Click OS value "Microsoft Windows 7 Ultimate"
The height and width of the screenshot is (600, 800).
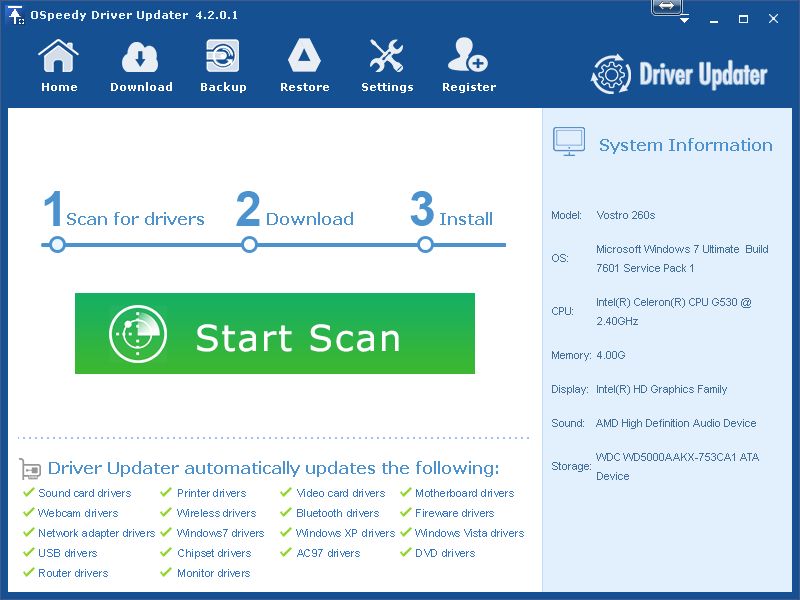667,249
